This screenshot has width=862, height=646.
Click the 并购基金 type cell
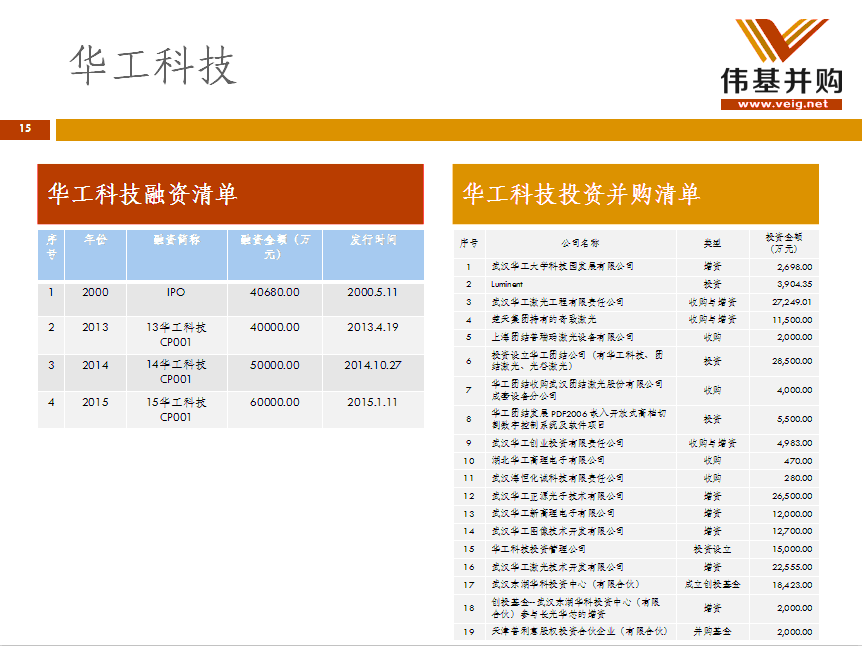pyautogui.click(x=712, y=632)
